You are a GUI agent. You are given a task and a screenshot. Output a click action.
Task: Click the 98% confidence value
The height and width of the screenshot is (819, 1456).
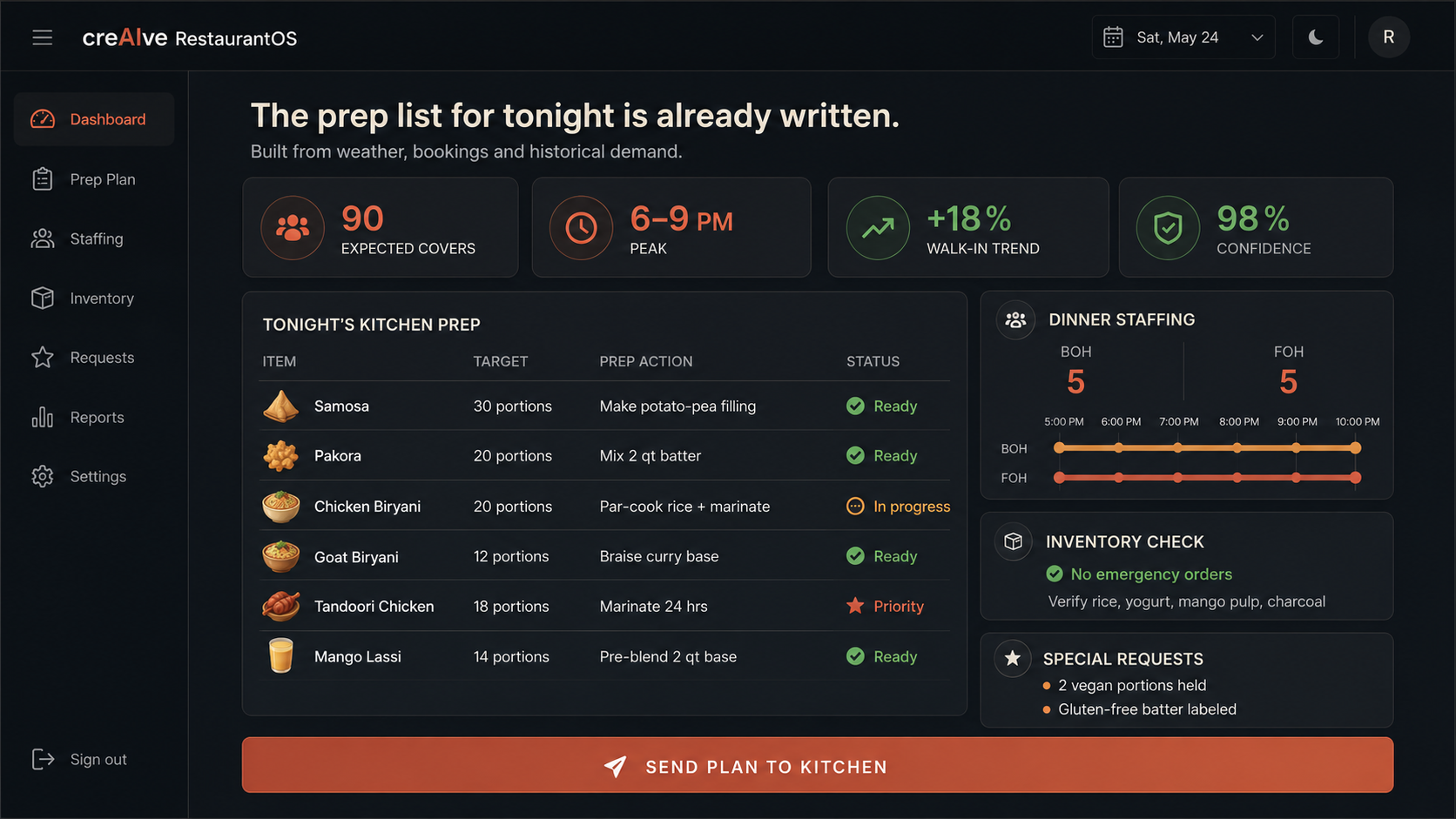1252,218
